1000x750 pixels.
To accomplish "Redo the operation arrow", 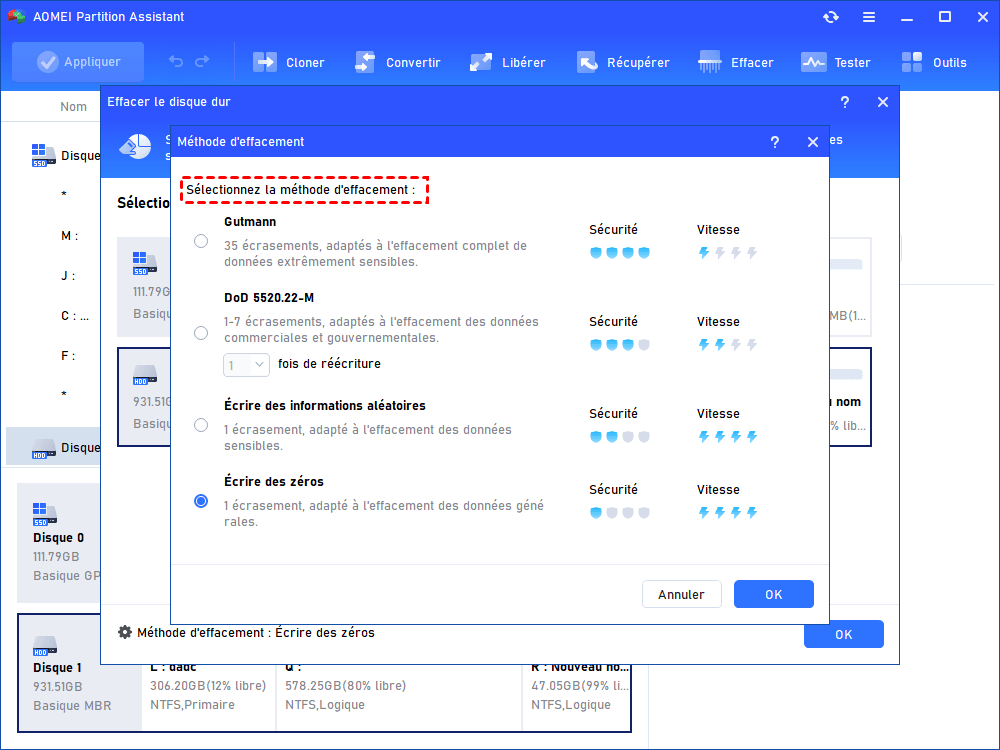I will pos(202,62).
